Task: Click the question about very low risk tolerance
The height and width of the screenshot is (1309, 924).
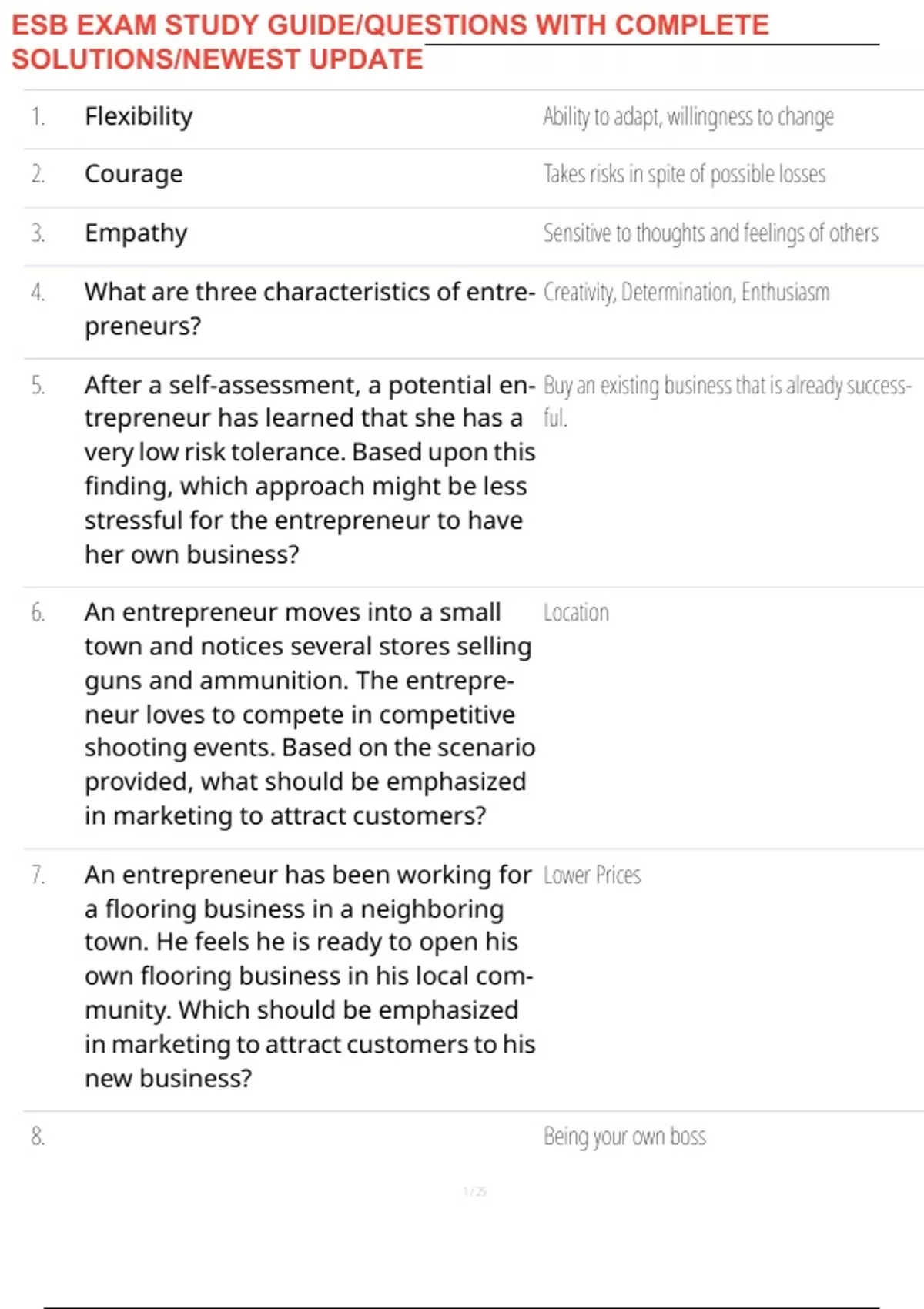Action: coord(308,469)
